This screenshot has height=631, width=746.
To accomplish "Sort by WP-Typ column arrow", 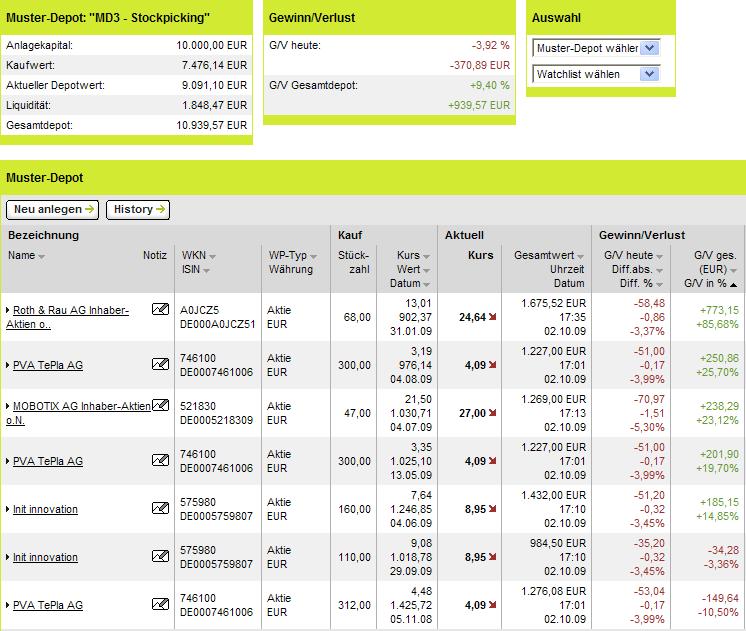I will pos(314,257).
